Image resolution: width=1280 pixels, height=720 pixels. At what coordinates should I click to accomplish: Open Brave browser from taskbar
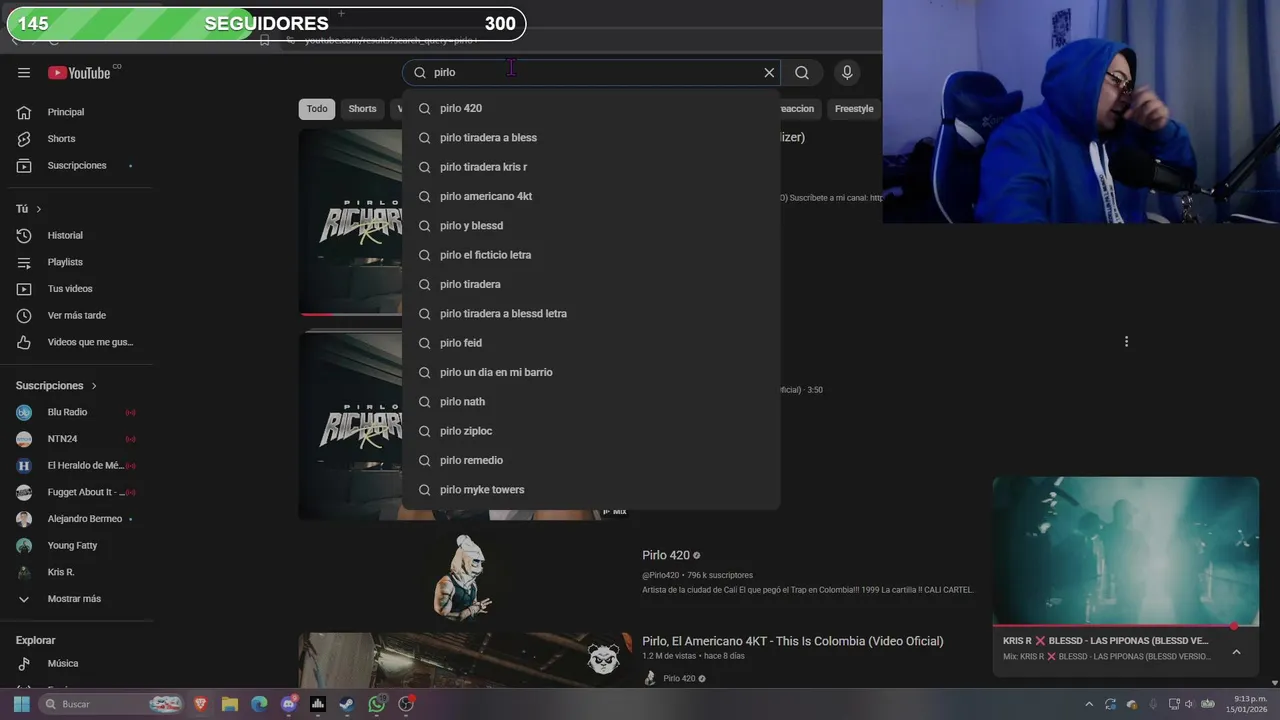coord(200,704)
